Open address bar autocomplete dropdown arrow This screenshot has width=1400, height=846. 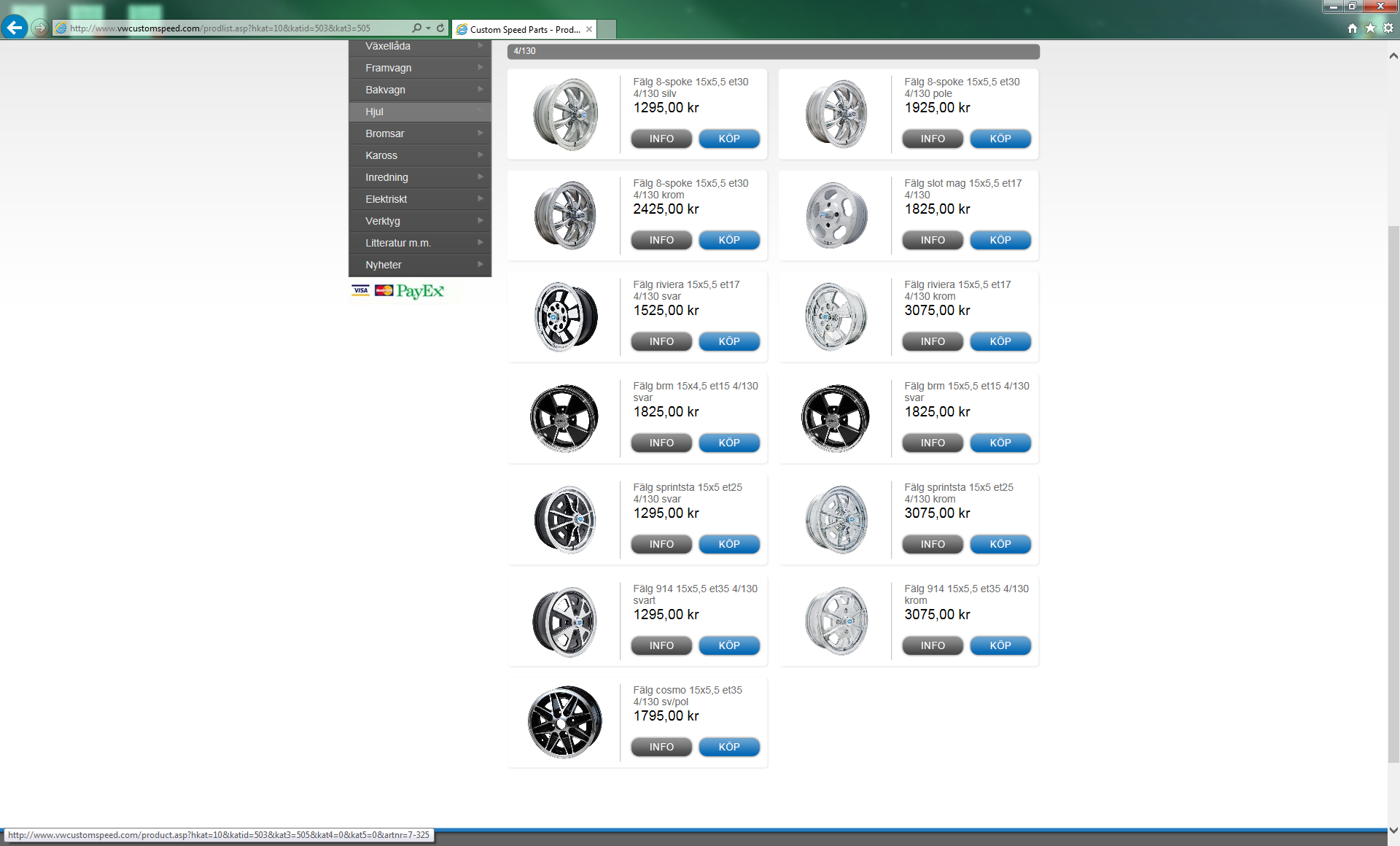tap(428, 28)
